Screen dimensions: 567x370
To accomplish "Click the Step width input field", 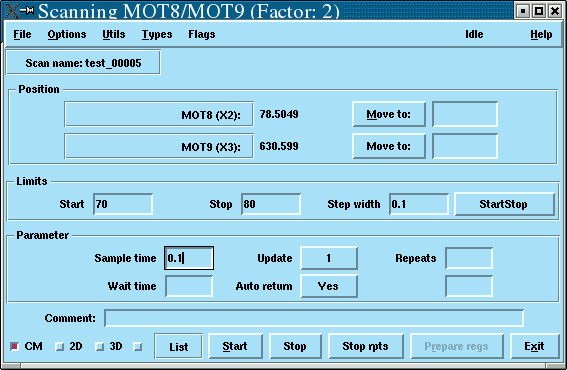I will coord(419,204).
